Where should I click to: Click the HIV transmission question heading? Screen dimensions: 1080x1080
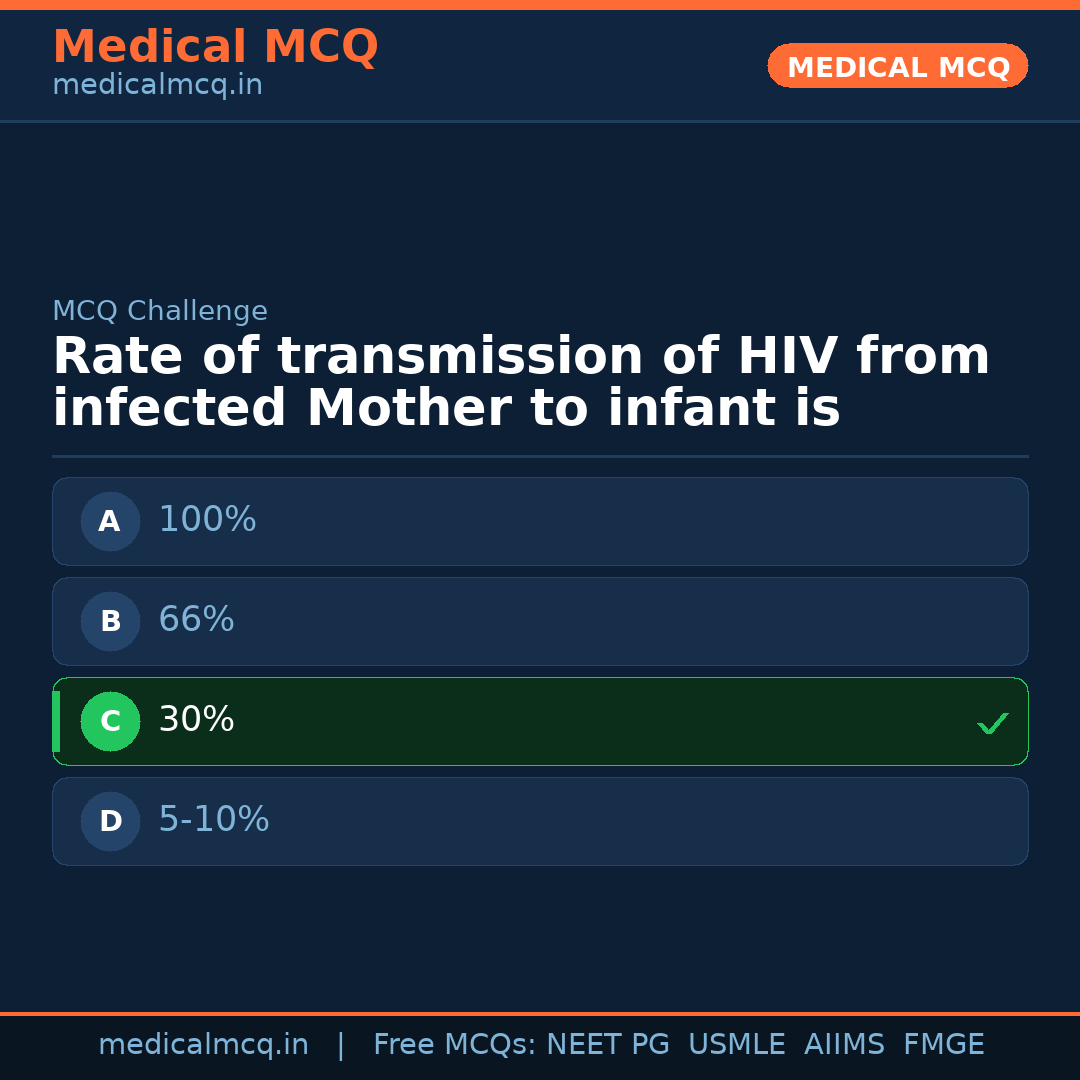coord(520,383)
